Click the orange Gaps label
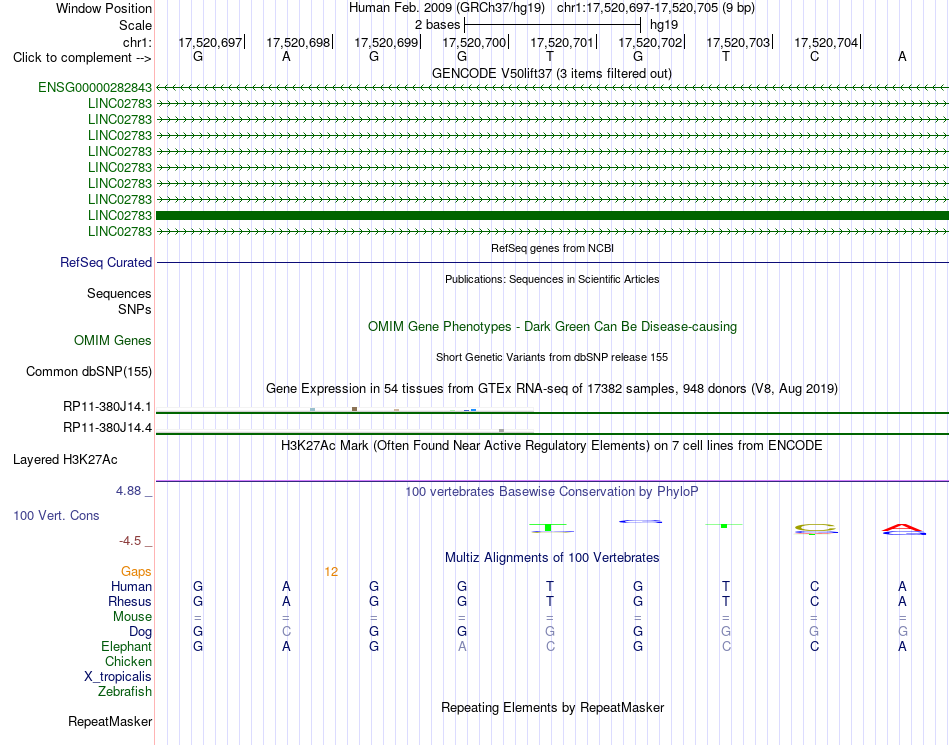The image size is (950, 745). click(x=136, y=571)
